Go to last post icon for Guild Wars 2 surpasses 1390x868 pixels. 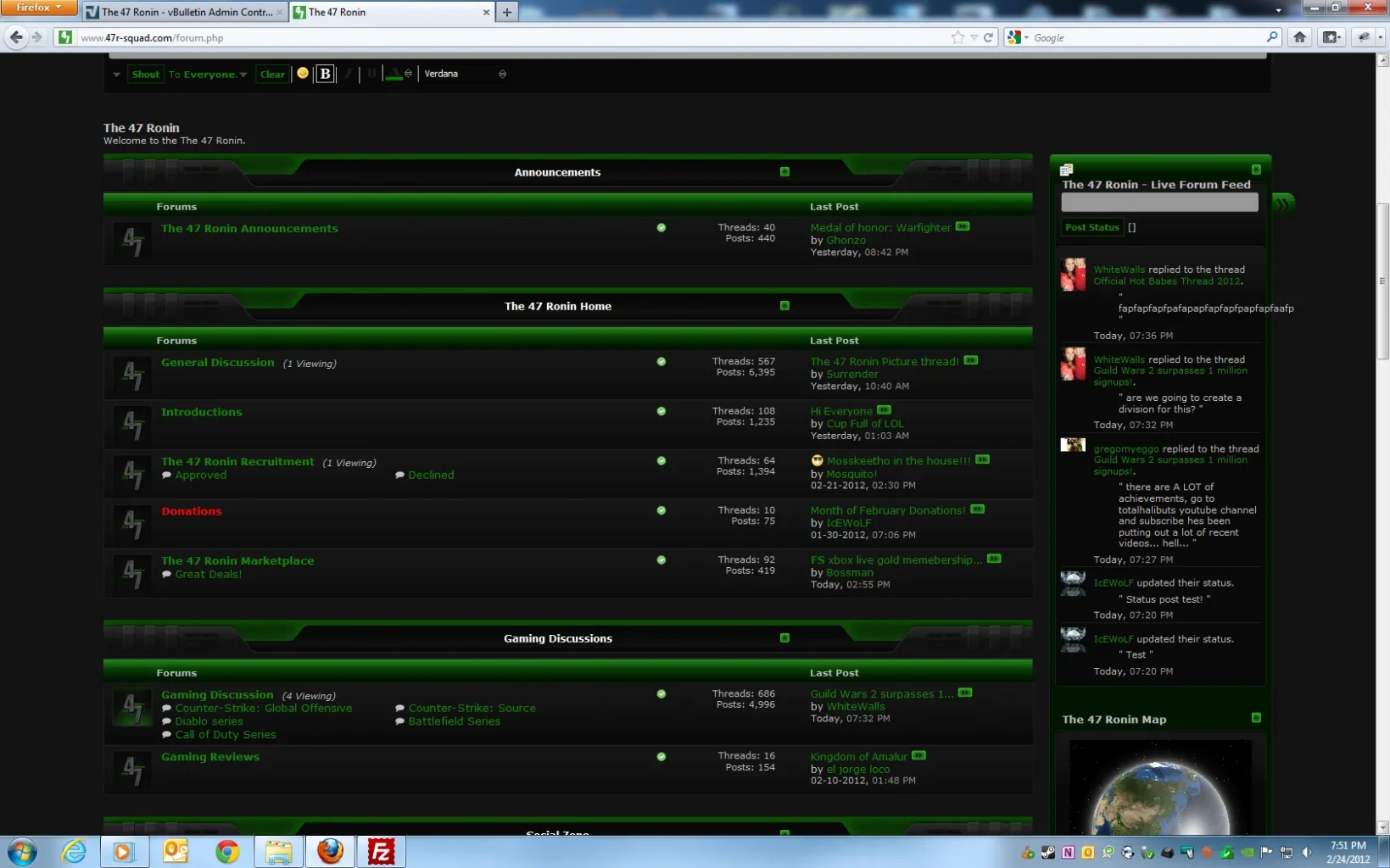[965, 693]
